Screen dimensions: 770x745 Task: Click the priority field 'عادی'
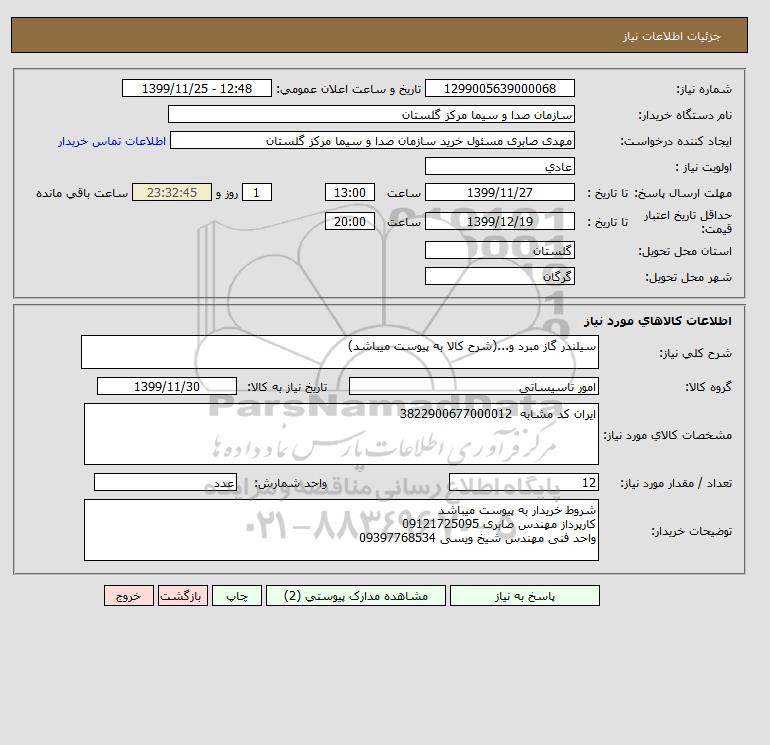(x=499, y=166)
